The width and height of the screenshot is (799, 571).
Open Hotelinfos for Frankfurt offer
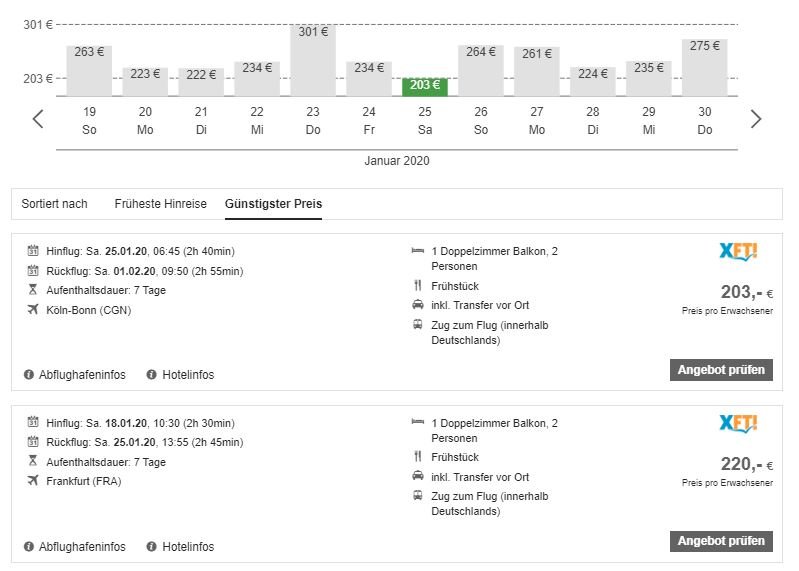coord(188,547)
